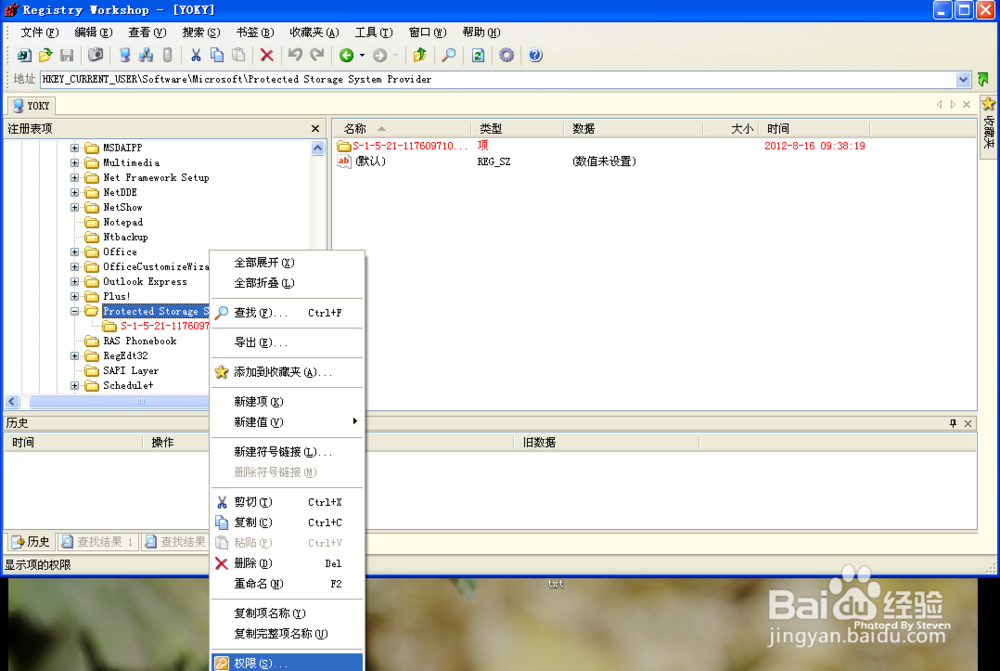Expand the Office tree node
The width and height of the screenshot is (1000, 671).
(75, 252)
